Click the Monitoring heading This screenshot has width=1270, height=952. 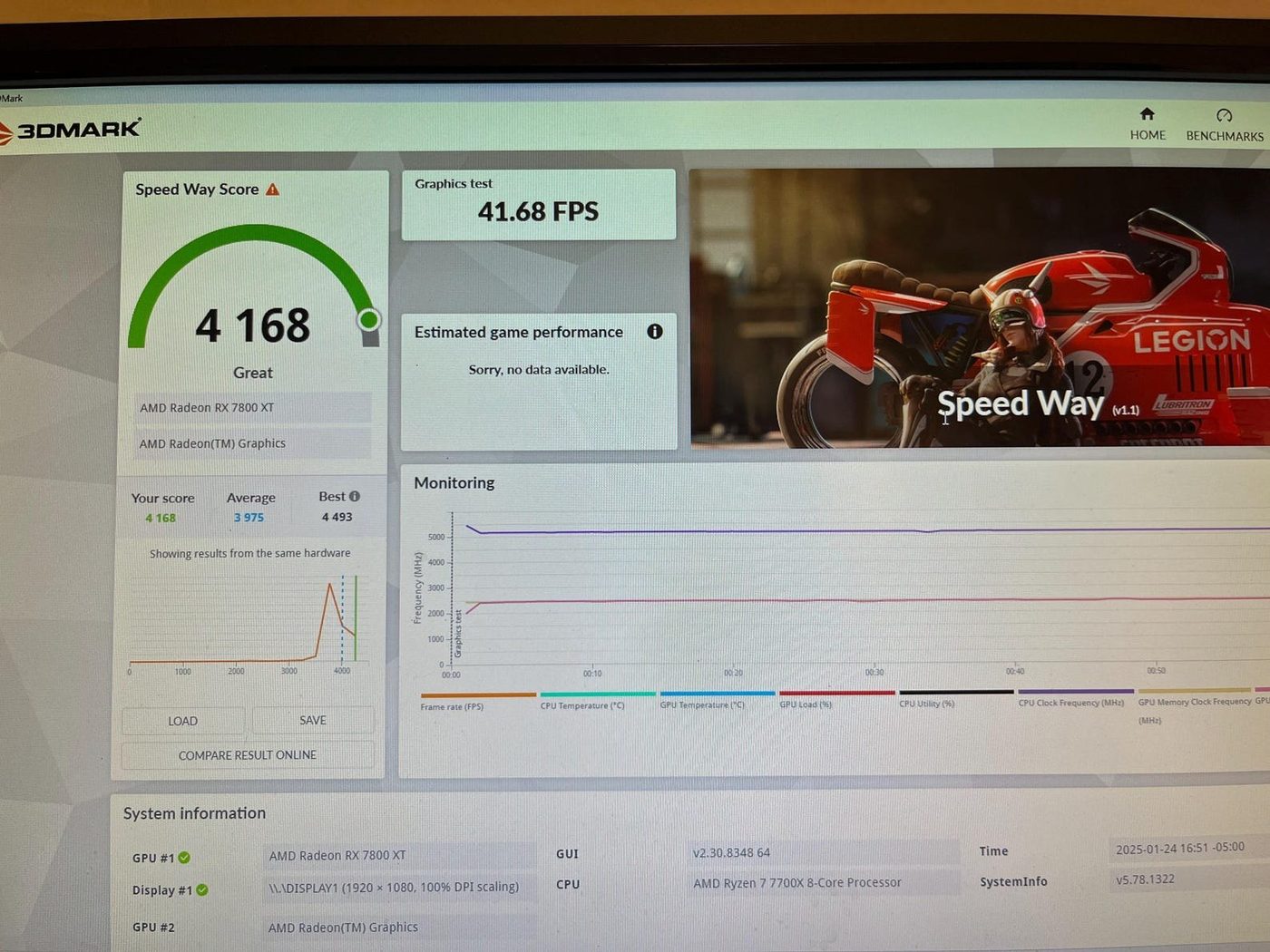point(454,482)
